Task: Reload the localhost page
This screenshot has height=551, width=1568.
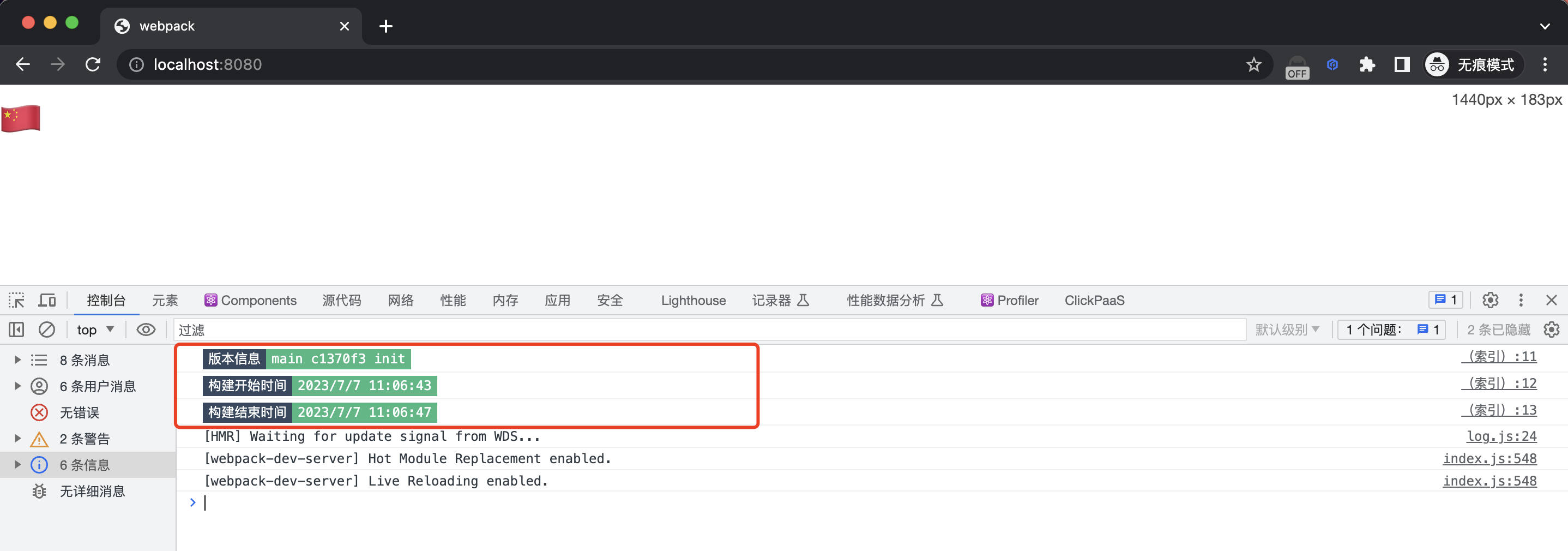Action: [93, 64]
